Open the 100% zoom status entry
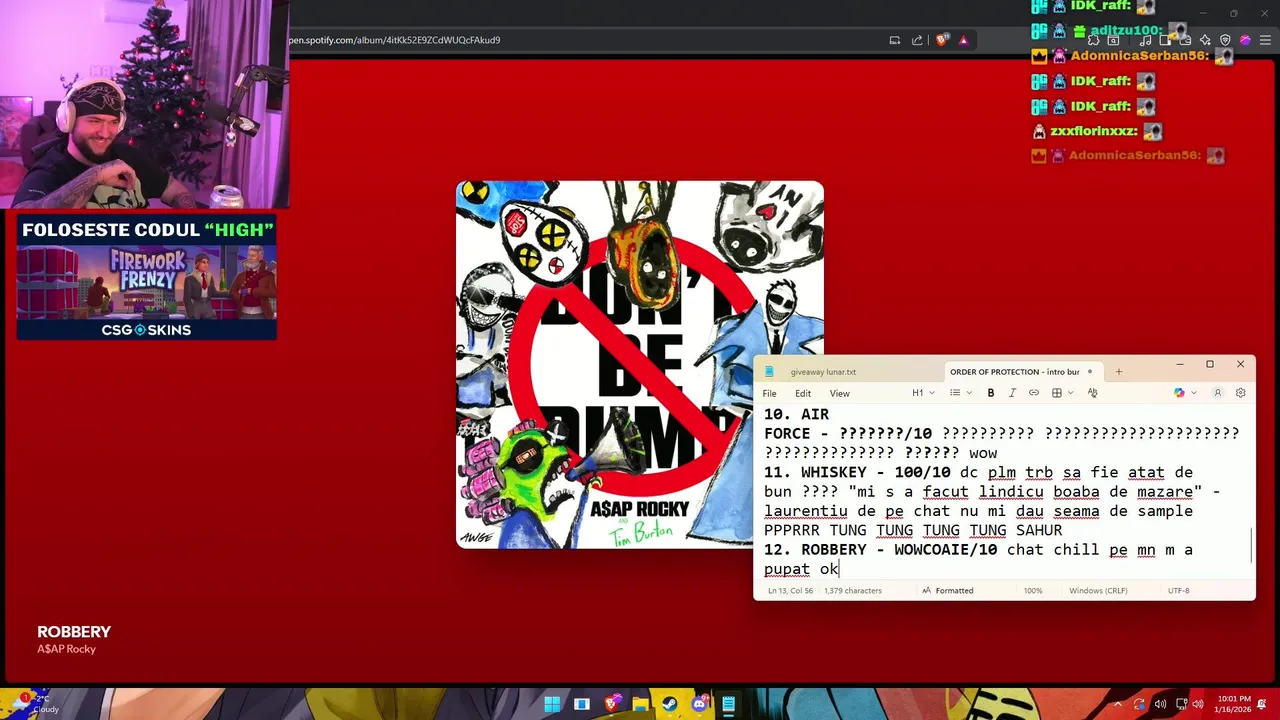 [1033, 591]
